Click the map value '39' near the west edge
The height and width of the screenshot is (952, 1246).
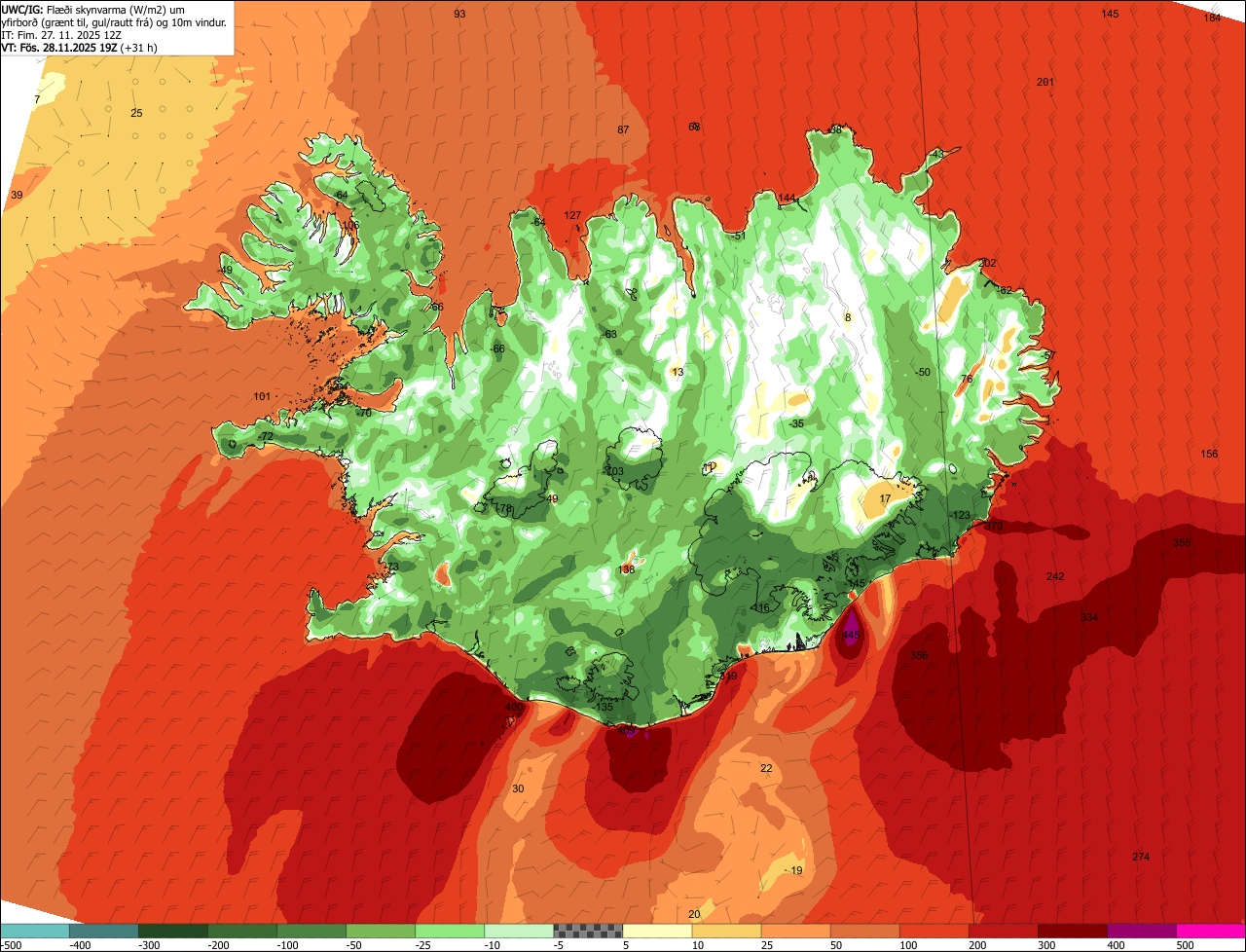pyautogui.click(x=17, y=195)
